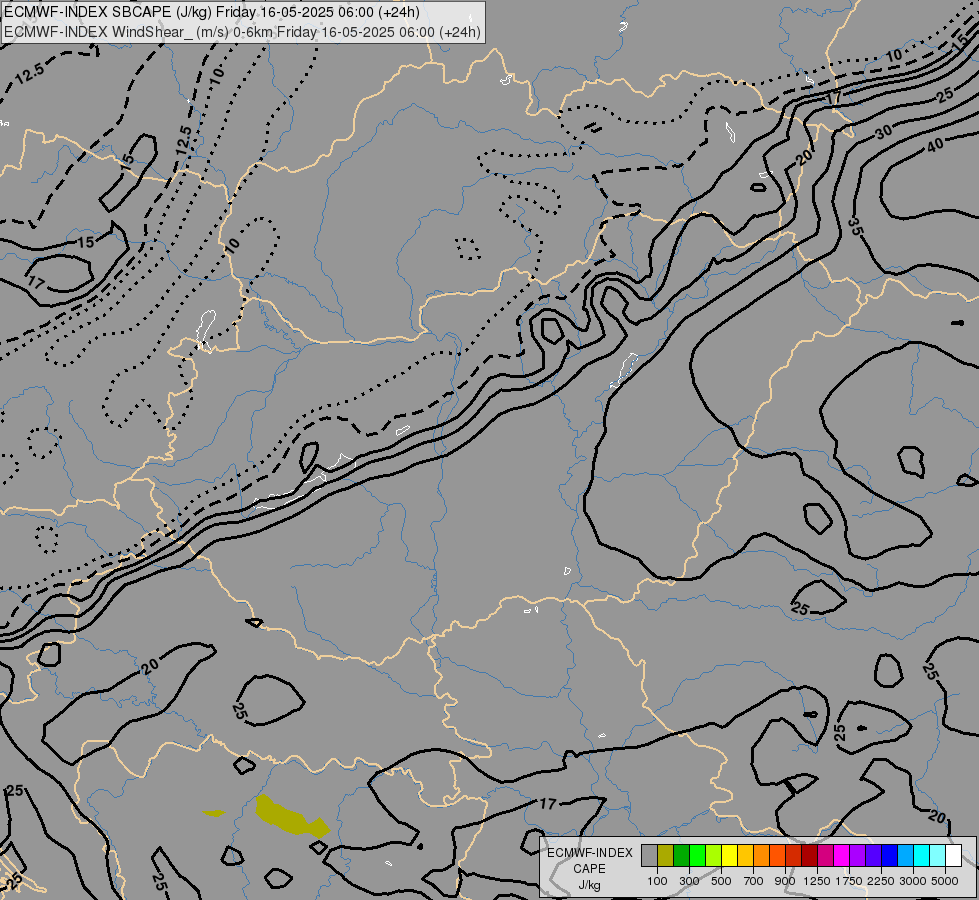The image size is (979, 900).
Task: Click the pale cyan legend swatch
Action: point(937,855)
